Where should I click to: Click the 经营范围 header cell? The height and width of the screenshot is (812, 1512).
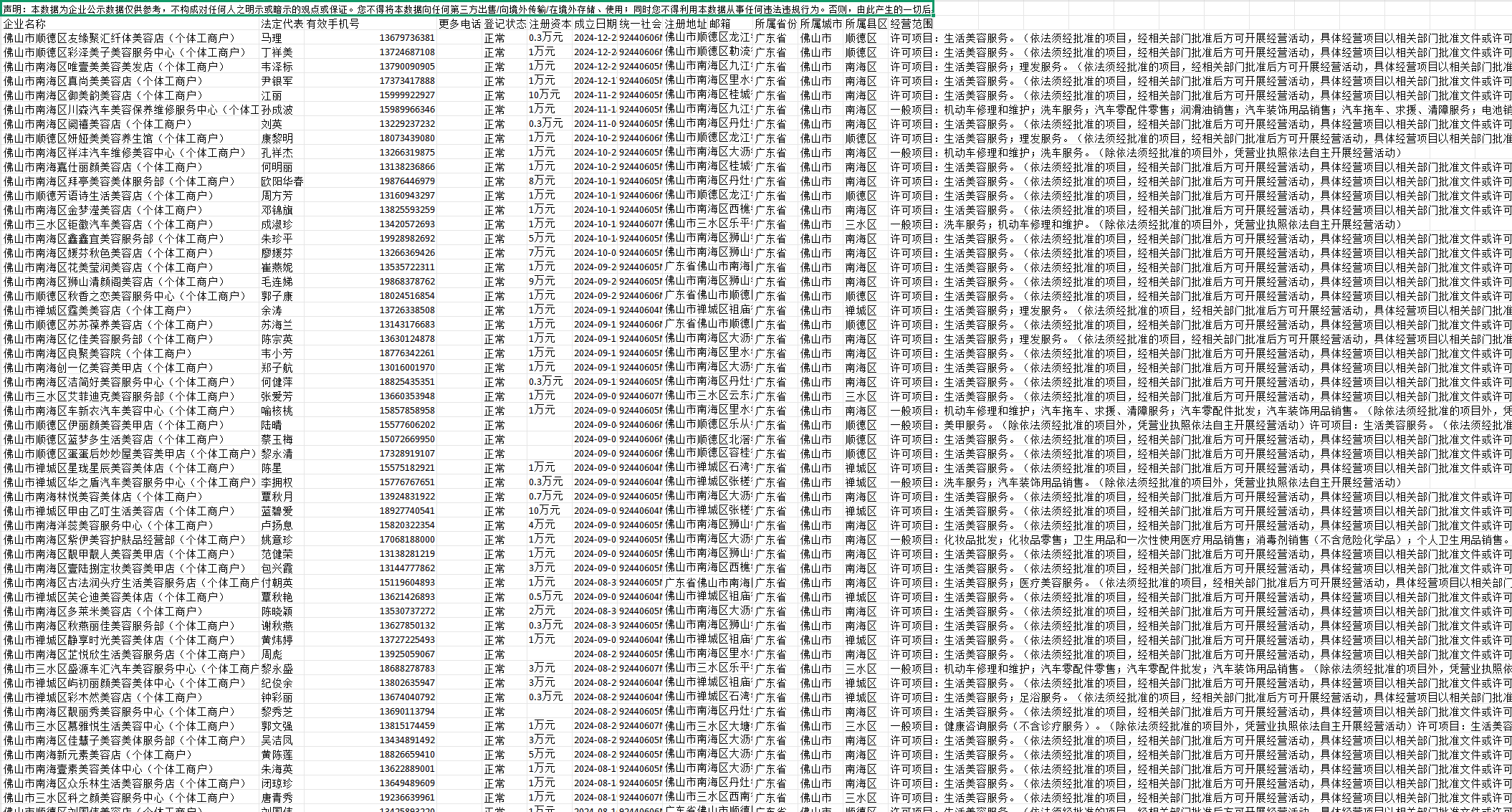point(911,24)
